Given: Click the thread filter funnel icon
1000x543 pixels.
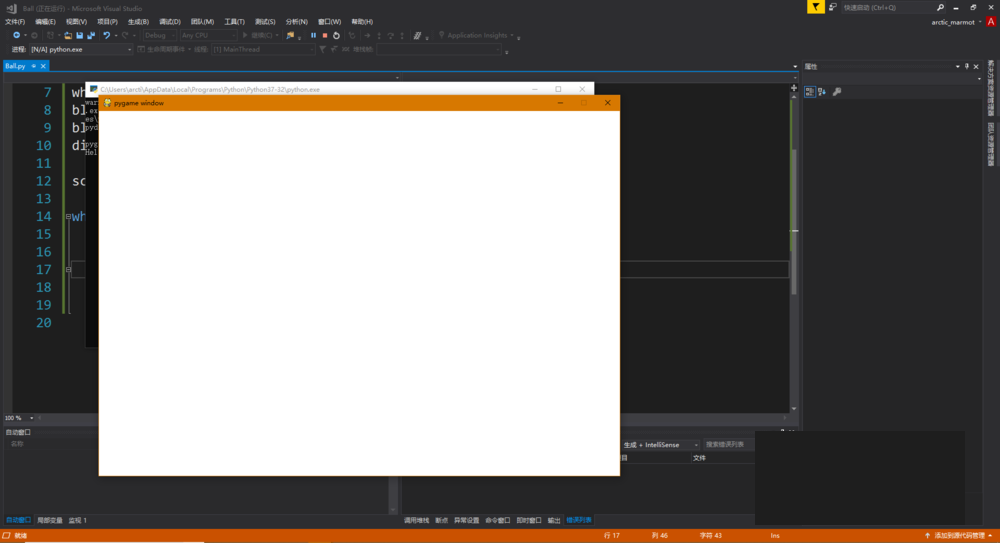Looking at the screenshot, I should (322, 49).
